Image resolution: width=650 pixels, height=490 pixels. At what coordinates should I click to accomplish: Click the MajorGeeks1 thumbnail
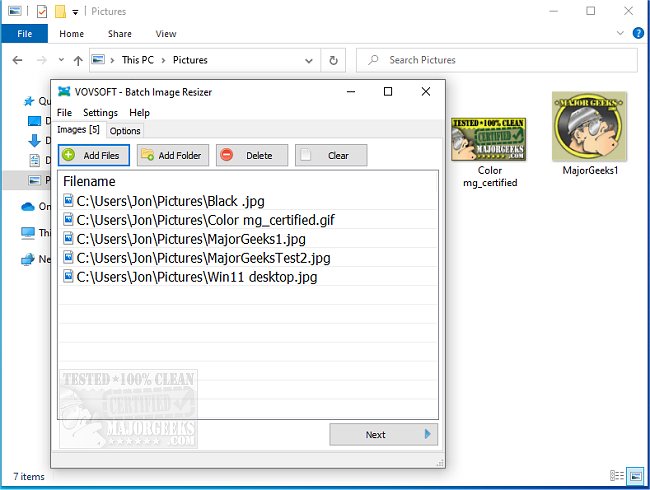click(x=589, y=127)
